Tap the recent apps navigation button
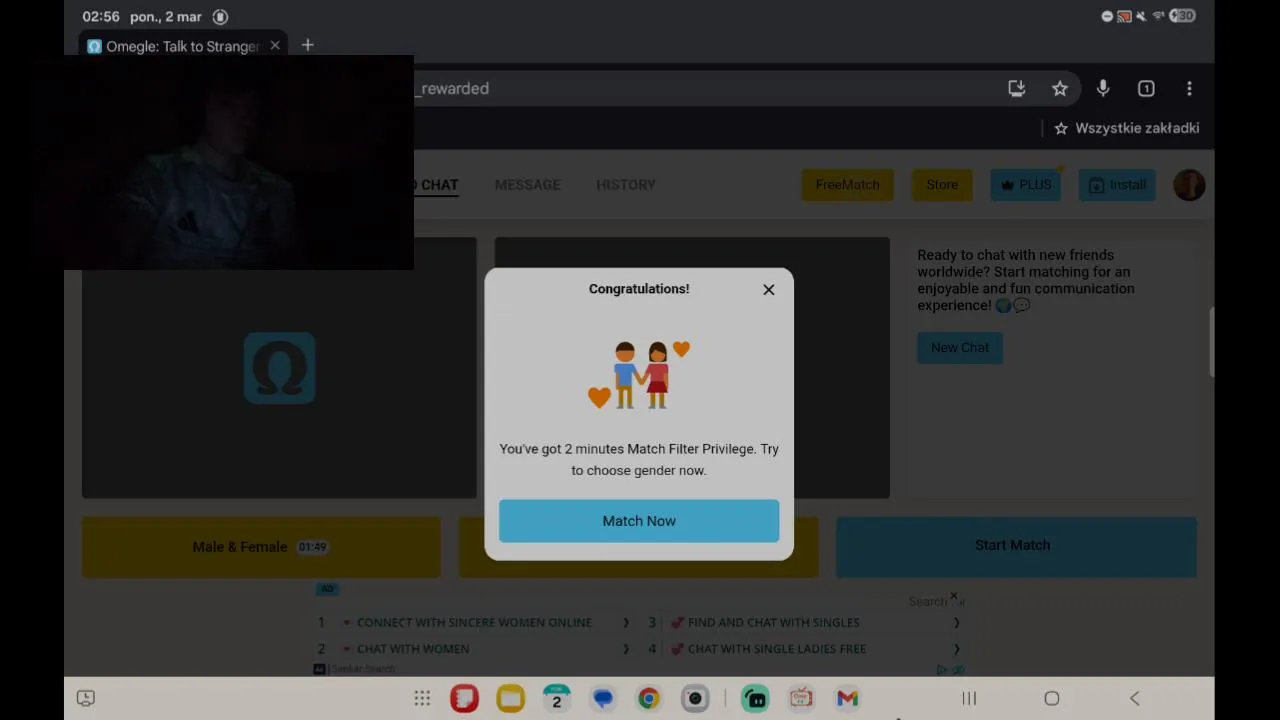Screen dimensions: 1280x720 (x=969, y=699)
